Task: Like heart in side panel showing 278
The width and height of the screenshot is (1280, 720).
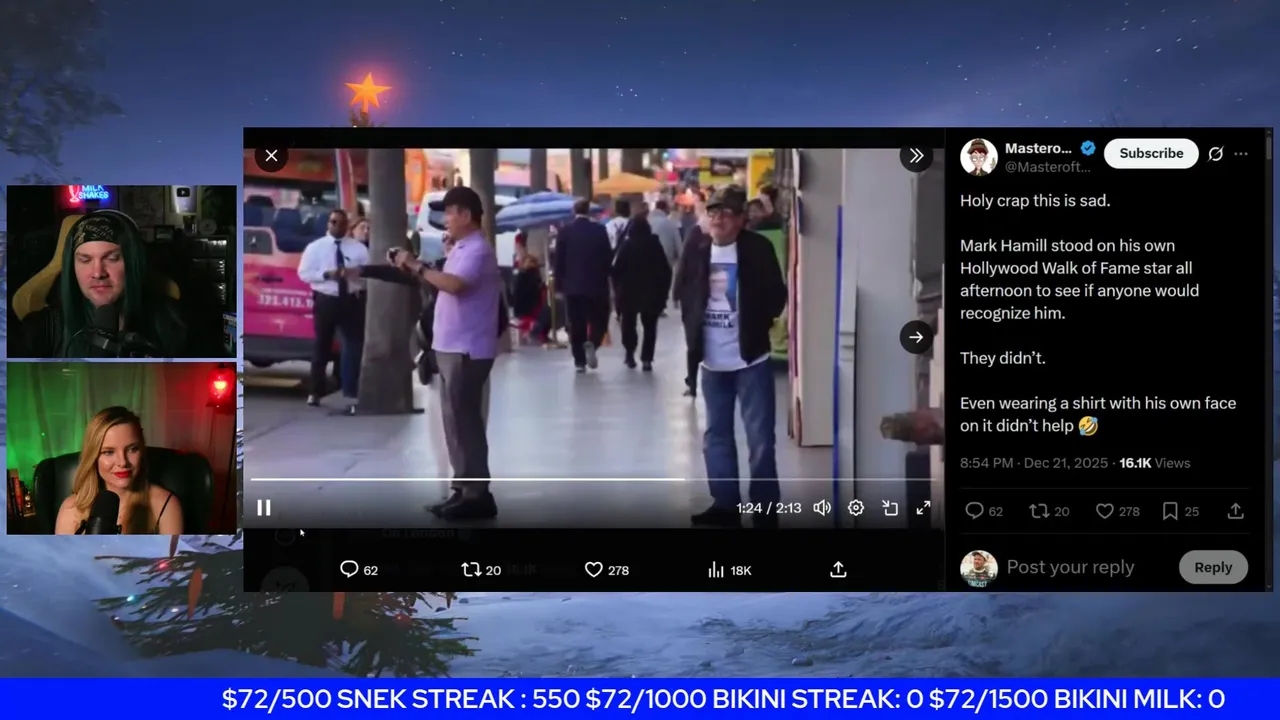Action: 1117,511
